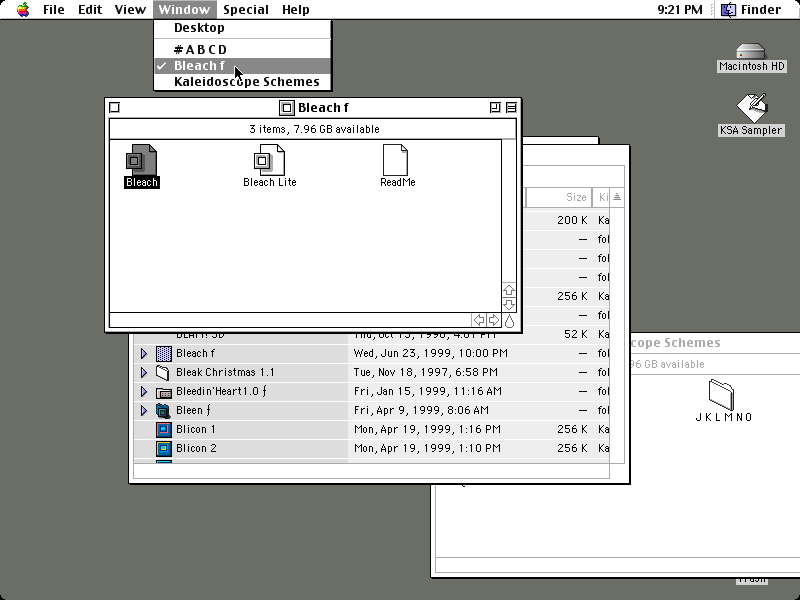
Task: Click the right scroll arrow in Bleach f
Action: pyautogui.click(x=493, y=320)
